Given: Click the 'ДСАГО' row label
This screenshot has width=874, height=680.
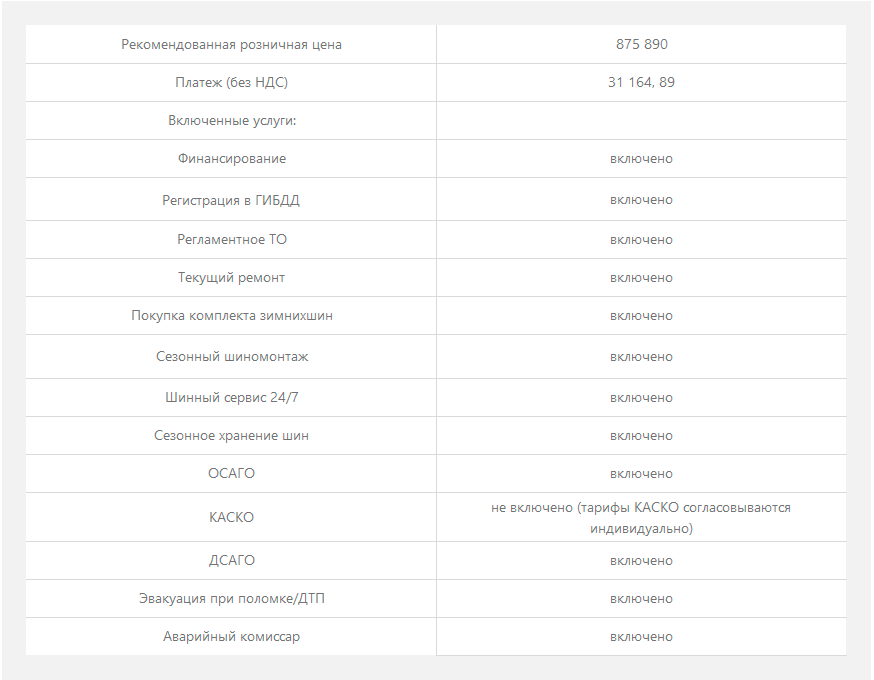Looking at the screenshot, I should pos(232,560).
